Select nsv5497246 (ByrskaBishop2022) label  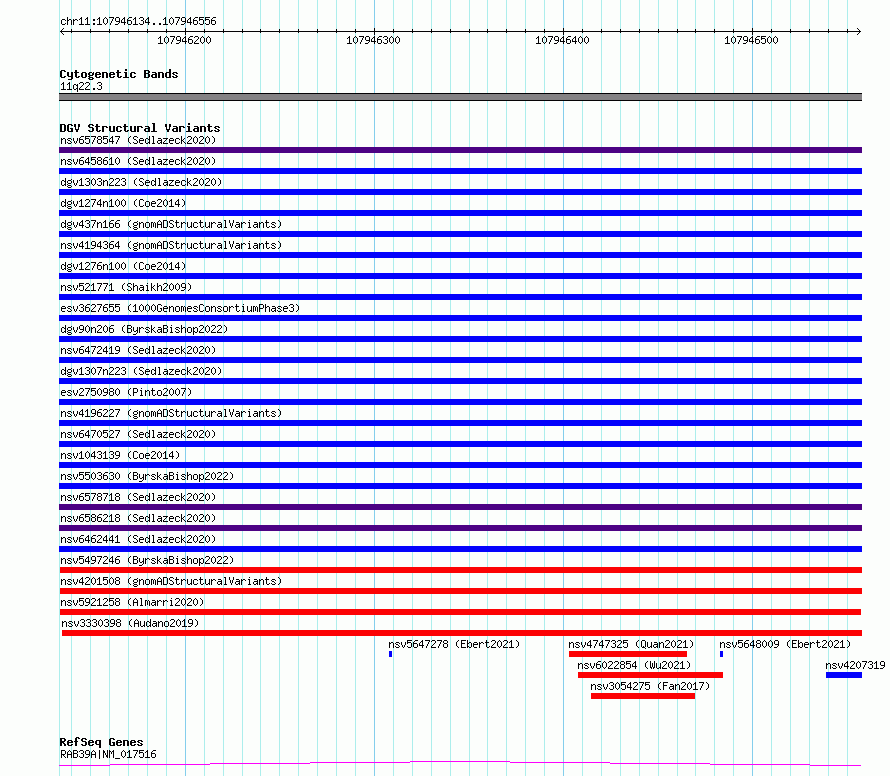click(x=147, y=560)
